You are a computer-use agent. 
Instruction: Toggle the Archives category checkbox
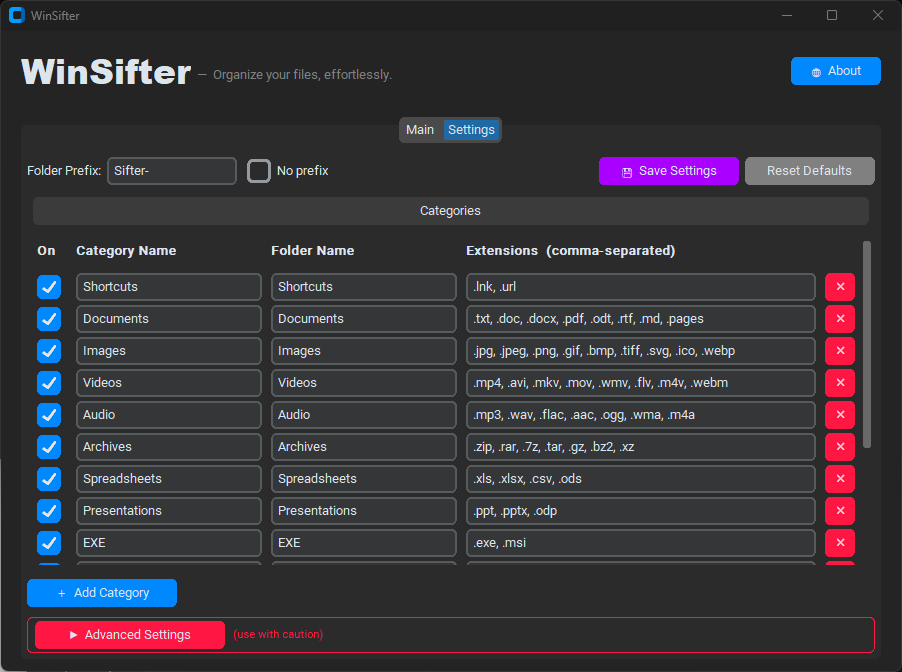pyautogui.click(x=49, y=447)
